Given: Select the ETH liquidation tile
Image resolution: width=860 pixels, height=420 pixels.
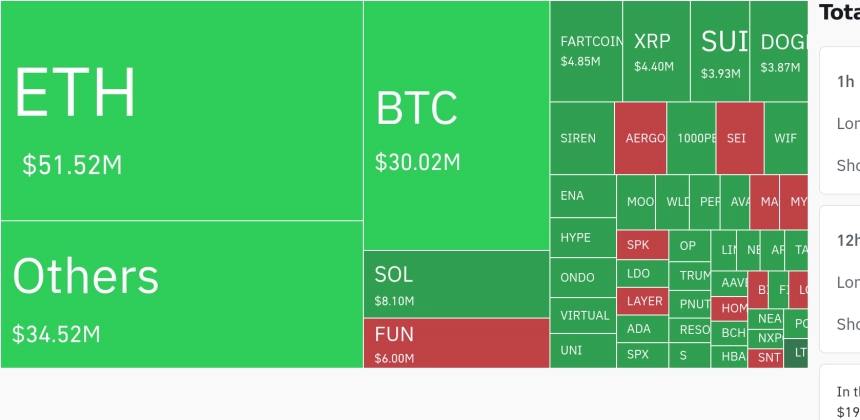Looking at the screenshot, I should [182, 110].
